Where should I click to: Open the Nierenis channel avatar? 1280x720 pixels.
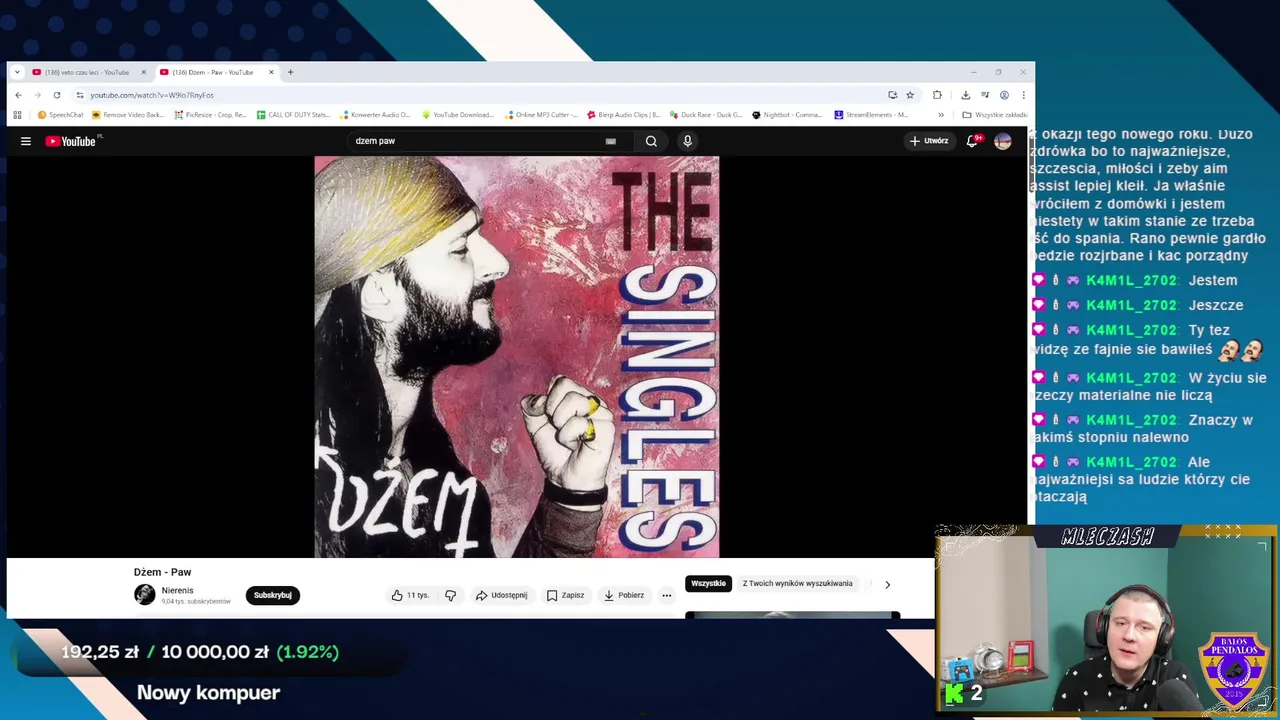pyautogui.click(x=145, y=595)
